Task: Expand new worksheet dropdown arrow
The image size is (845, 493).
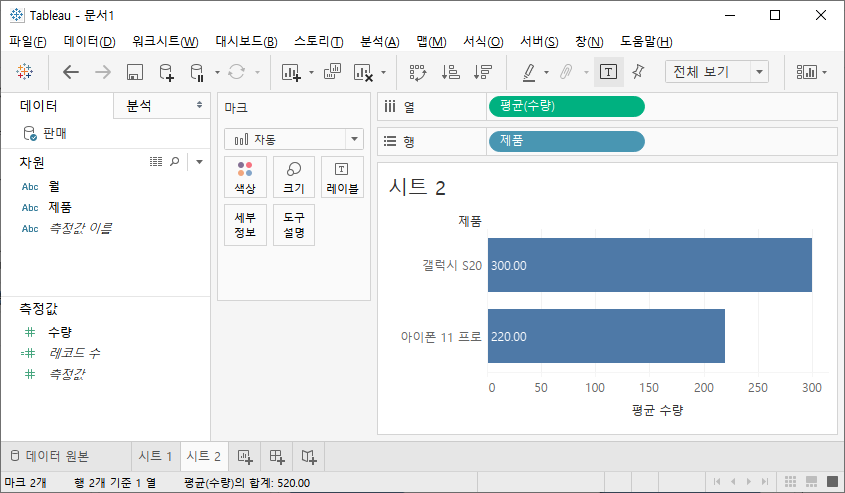Action: tap(311, 72)
